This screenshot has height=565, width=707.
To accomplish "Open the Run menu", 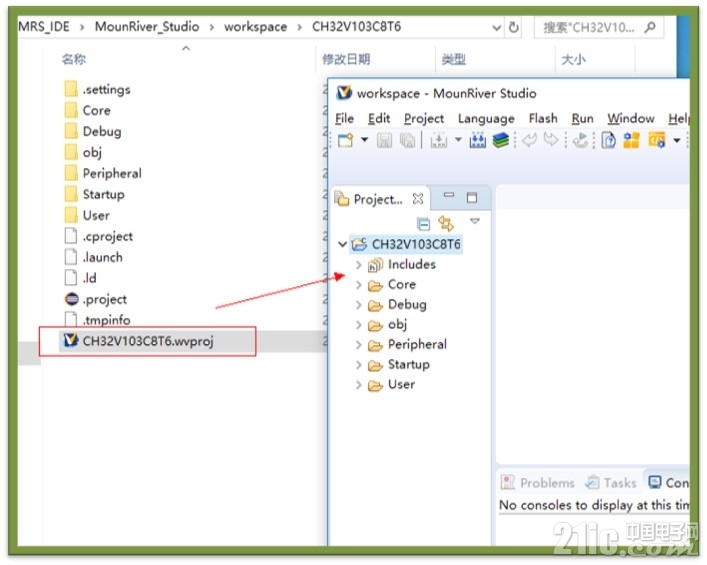I will click(x=582, y=119).
